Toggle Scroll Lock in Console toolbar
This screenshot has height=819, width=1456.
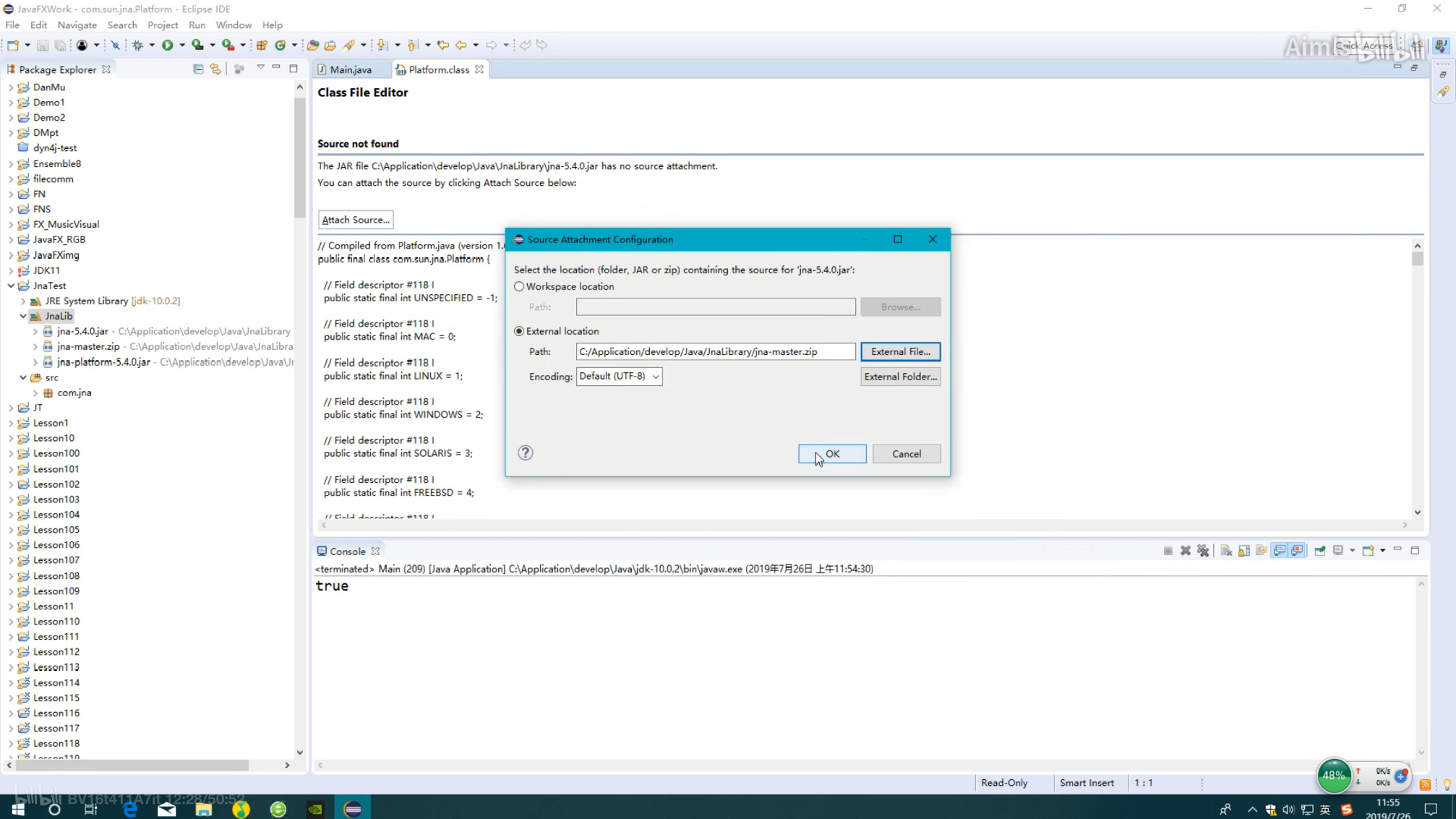(1244, 551)
